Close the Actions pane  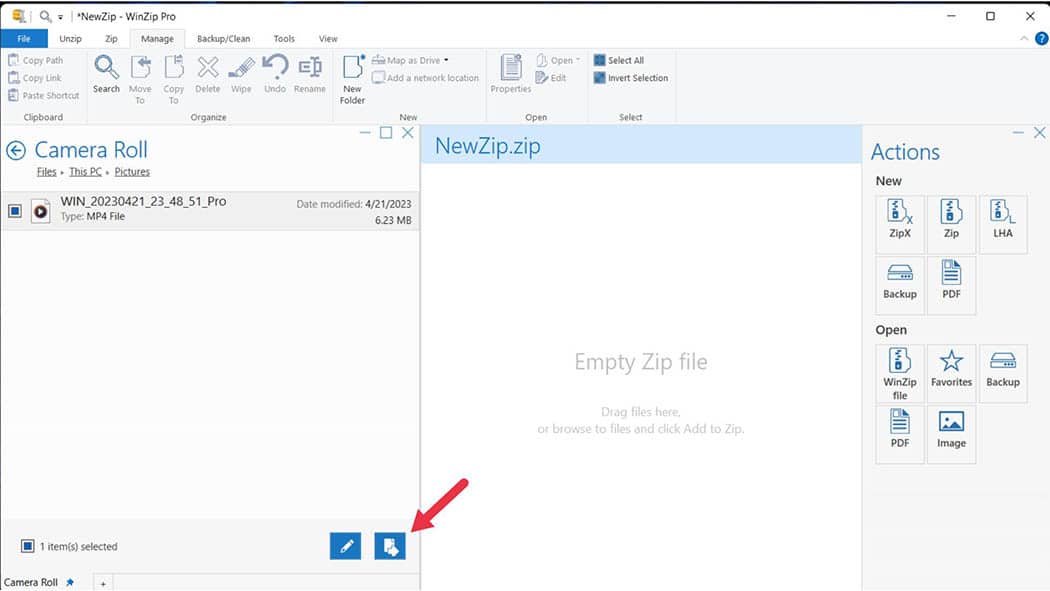1039,133
